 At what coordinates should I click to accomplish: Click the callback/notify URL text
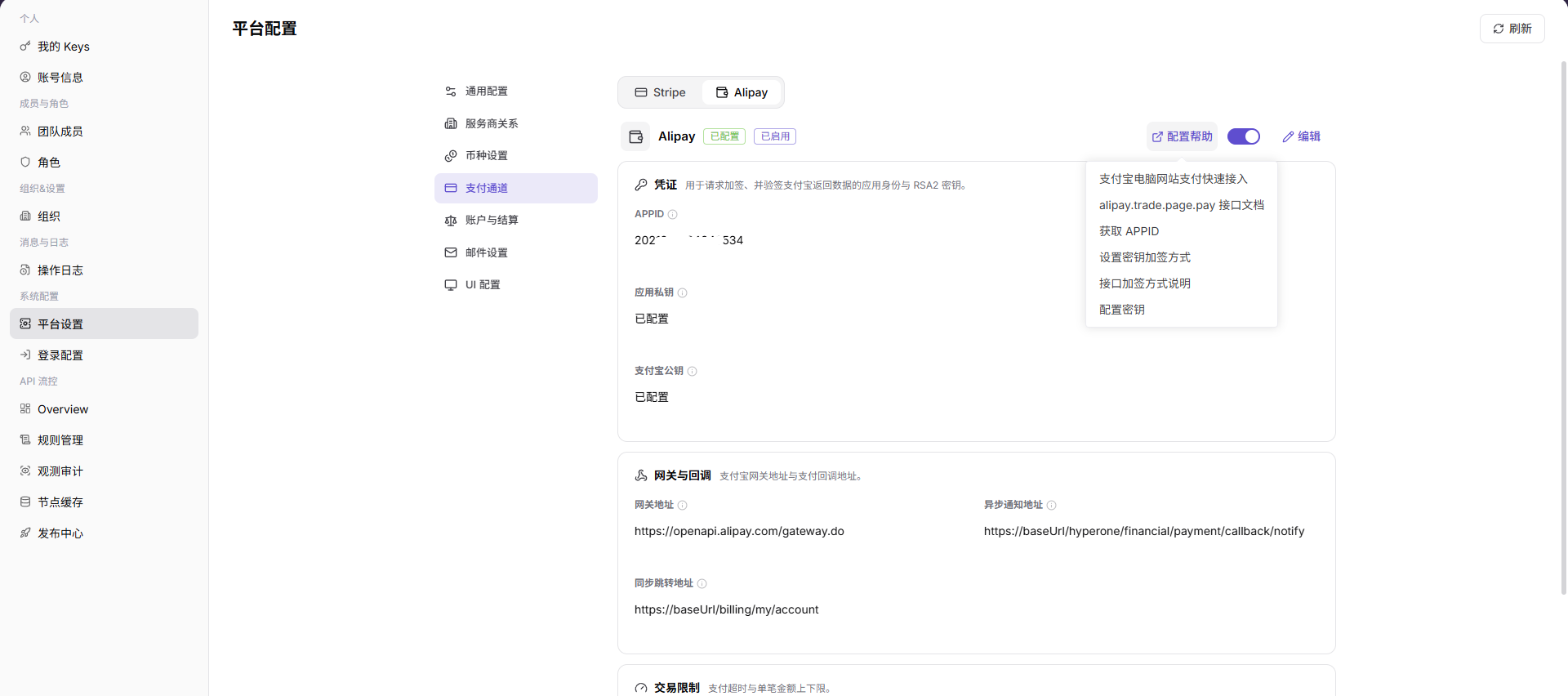click(1144, 532)
